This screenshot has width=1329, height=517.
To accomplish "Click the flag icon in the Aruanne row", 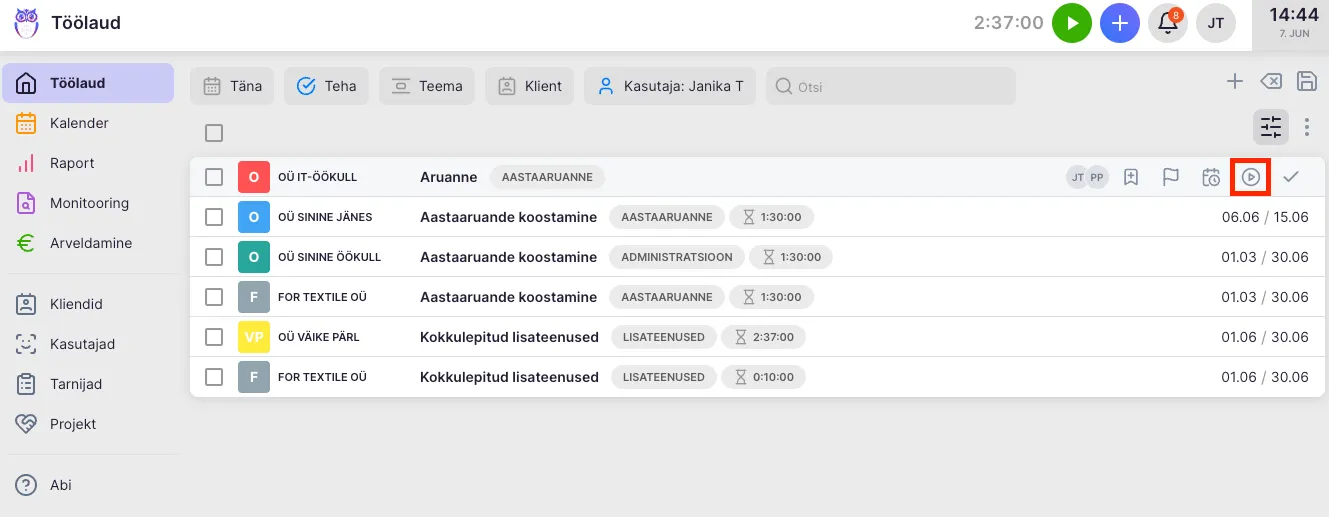I will pyautogui.click(x=1170, y=177).
